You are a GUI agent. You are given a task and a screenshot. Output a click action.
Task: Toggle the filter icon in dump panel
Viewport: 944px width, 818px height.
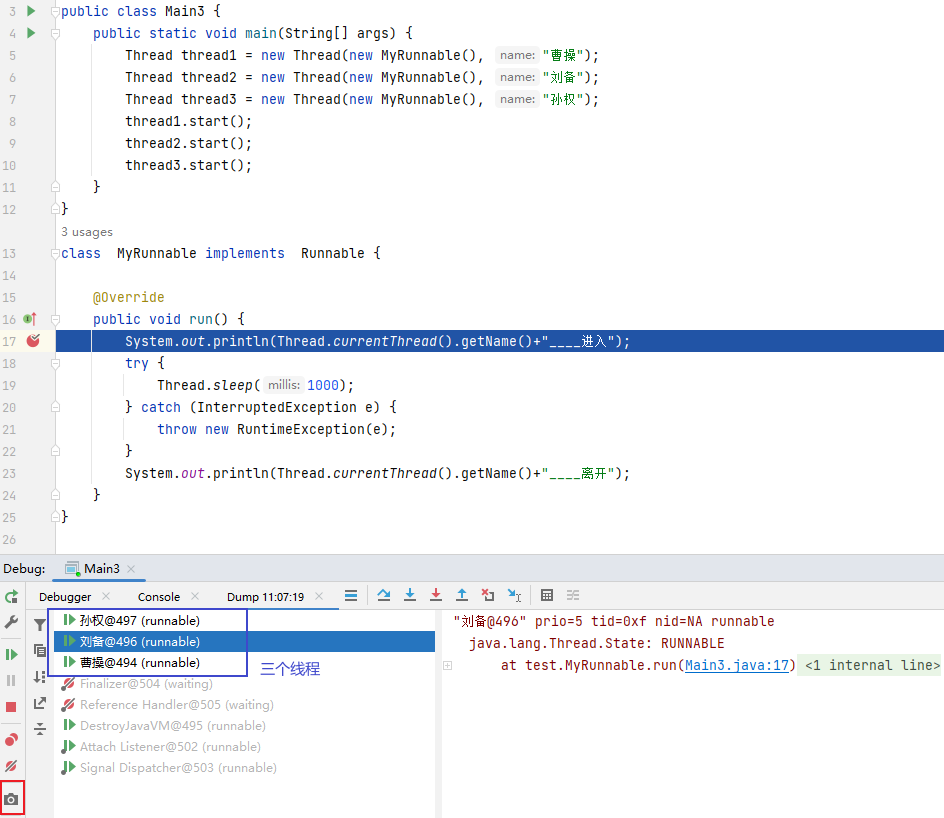click(x=40, y=625)
